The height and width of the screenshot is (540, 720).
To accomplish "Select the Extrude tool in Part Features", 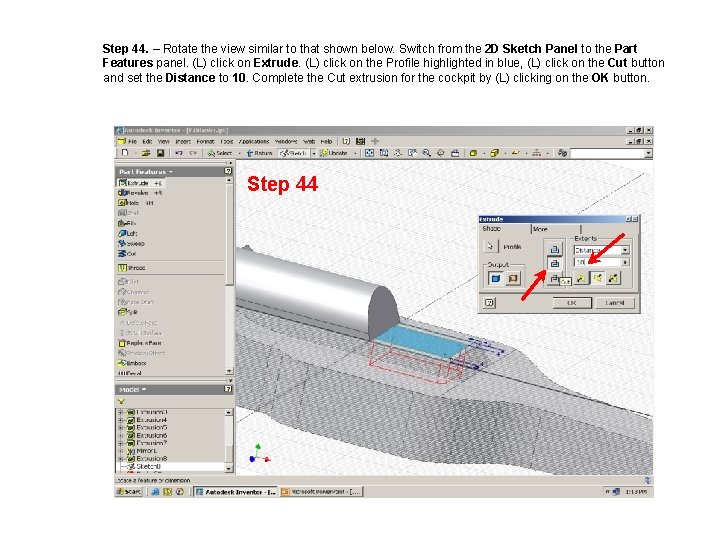I will point(140,183).
